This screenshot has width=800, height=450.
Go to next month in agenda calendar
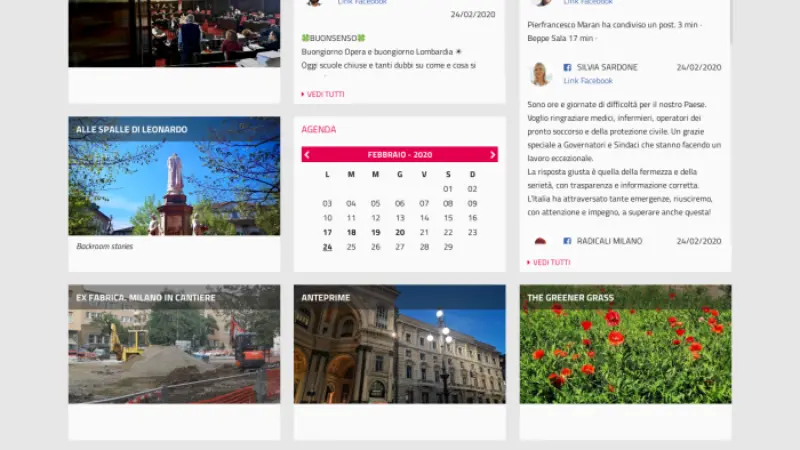click(492, 155)
